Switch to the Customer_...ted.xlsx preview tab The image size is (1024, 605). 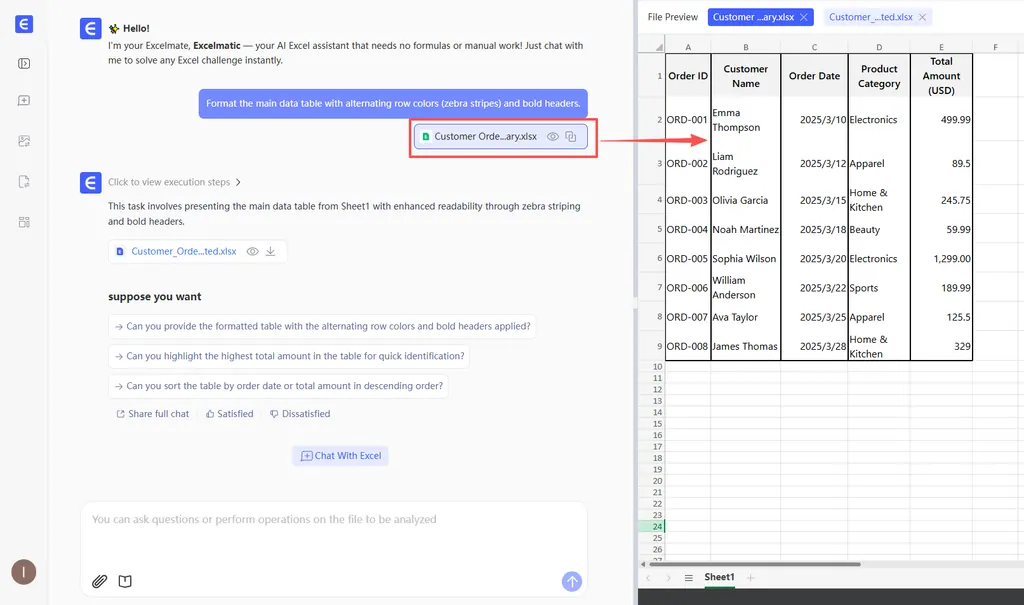[871, 17]
